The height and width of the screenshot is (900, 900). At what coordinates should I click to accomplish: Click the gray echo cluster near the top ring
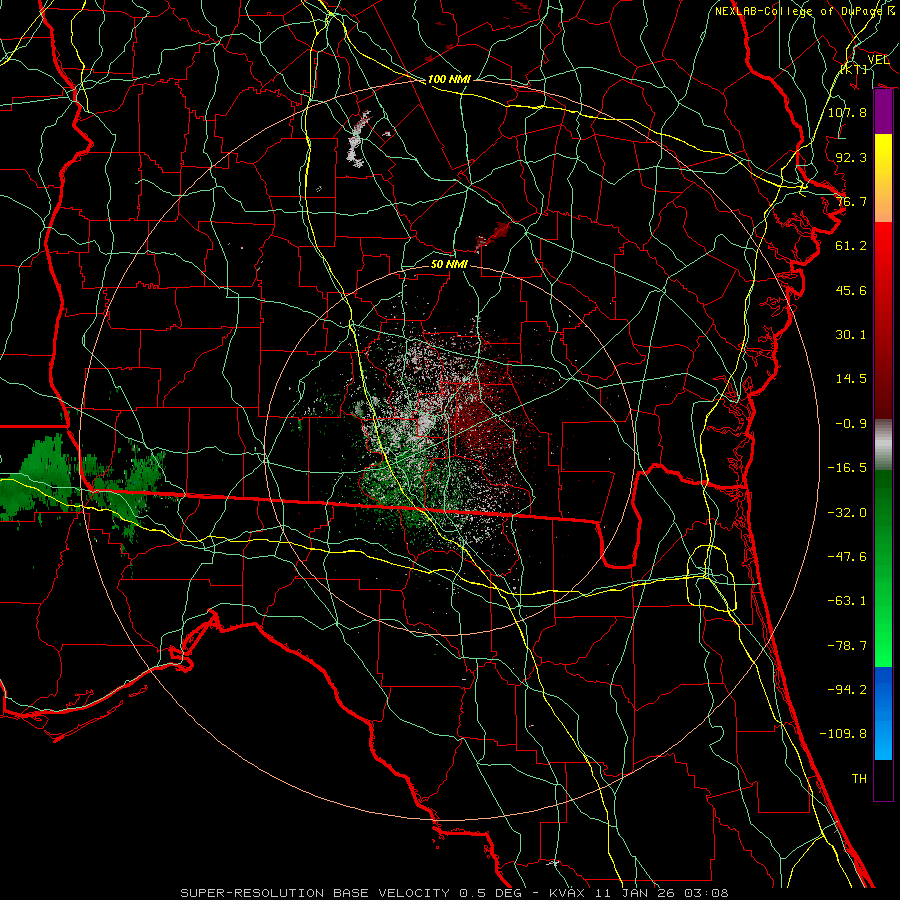click(357, 139)
